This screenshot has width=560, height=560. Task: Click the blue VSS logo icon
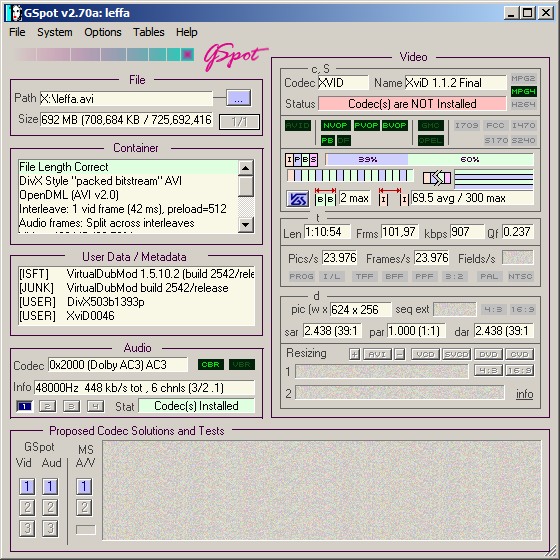(x=298, y=199)
